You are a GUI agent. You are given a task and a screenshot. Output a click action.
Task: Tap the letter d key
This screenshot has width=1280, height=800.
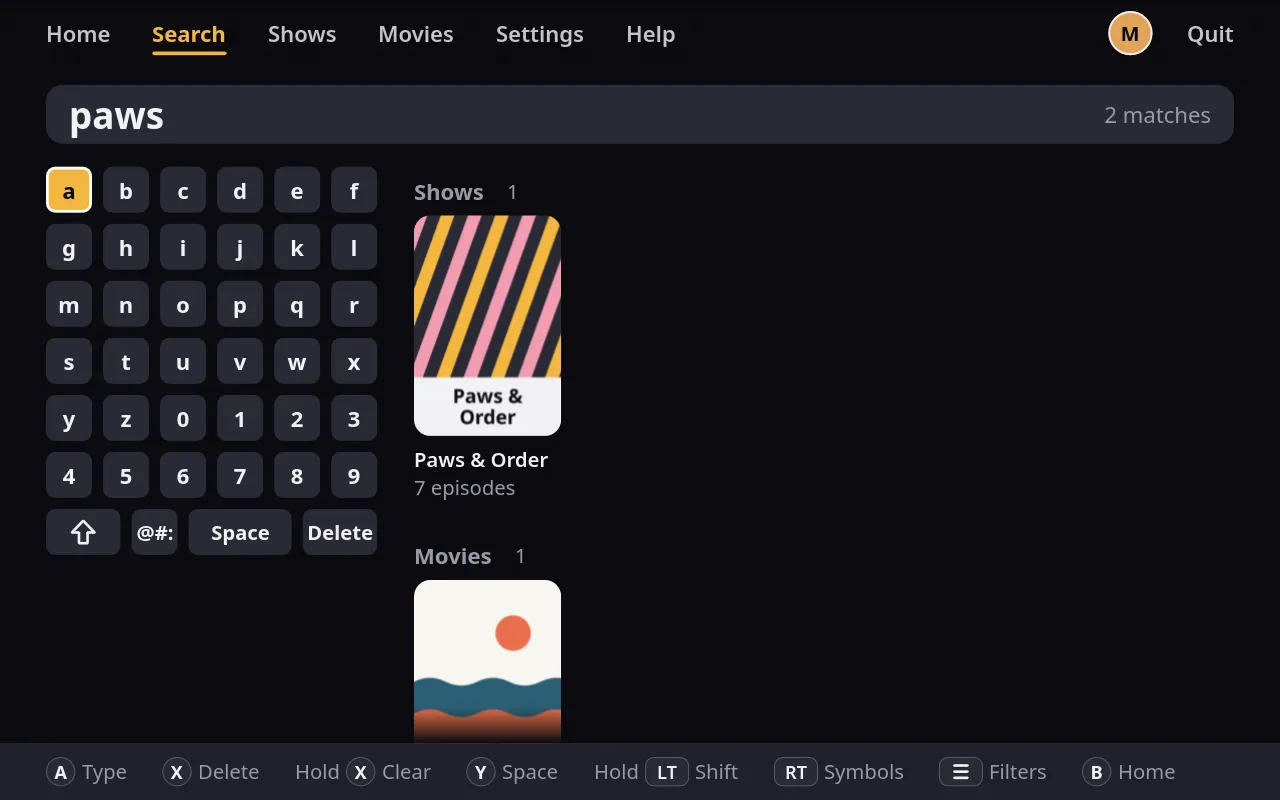coord(240,190)
